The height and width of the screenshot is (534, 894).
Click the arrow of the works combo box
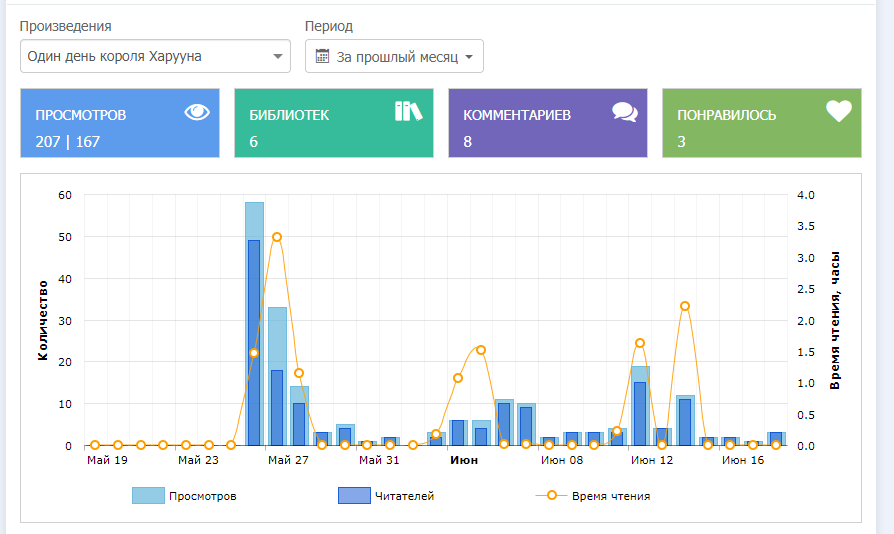(x=278, y=57)
